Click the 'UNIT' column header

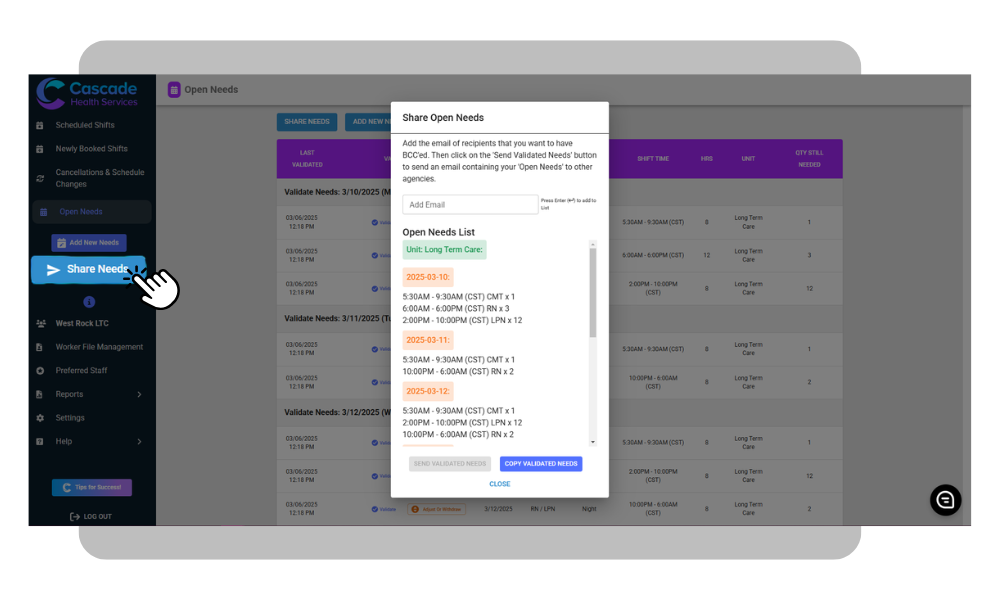click(x=748, y=159)
